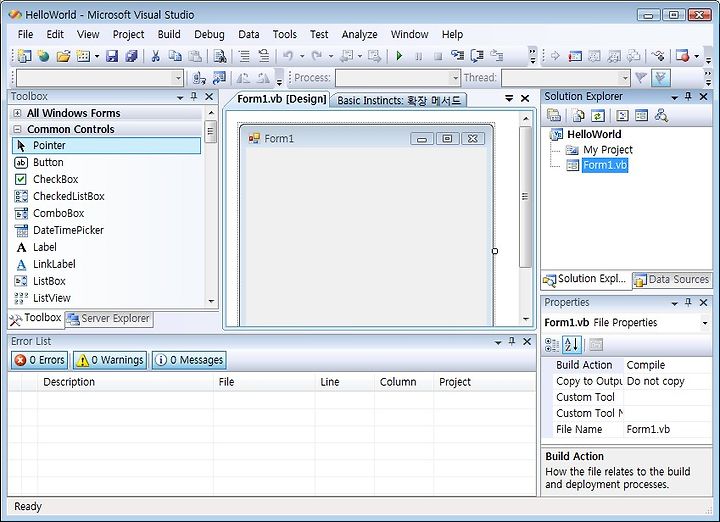Open the Undo history dropdown arrow
720x522 pixels.
click(x=302, y=56)
